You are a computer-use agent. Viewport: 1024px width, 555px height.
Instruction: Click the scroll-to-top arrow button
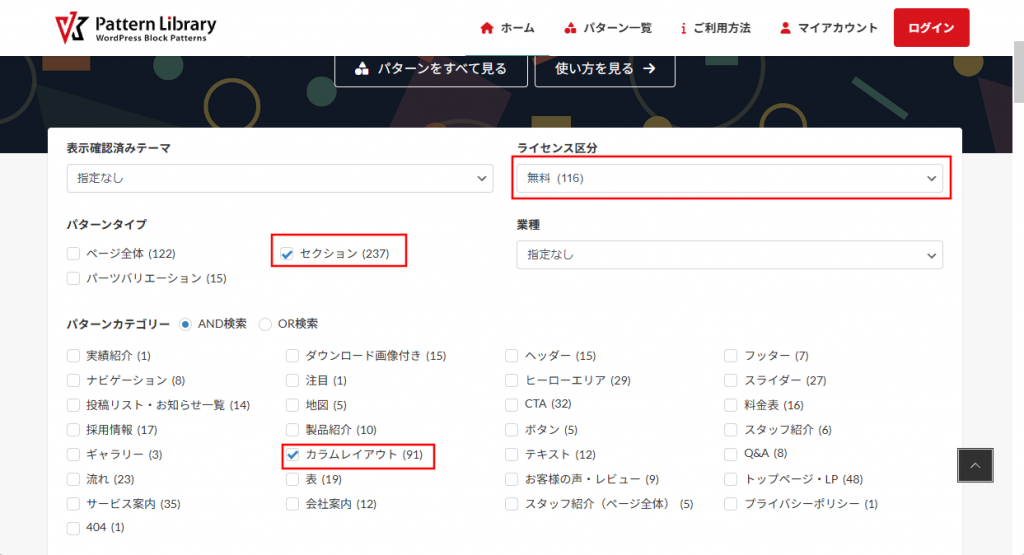click(x=975, y=465)
